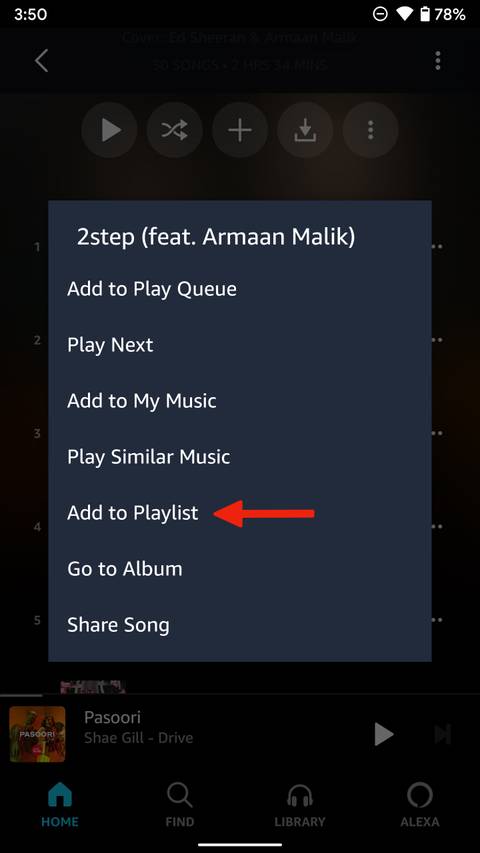Select Add to My Music
The width and height of the screenshot is (480, 853).
[x=141, y=401]
